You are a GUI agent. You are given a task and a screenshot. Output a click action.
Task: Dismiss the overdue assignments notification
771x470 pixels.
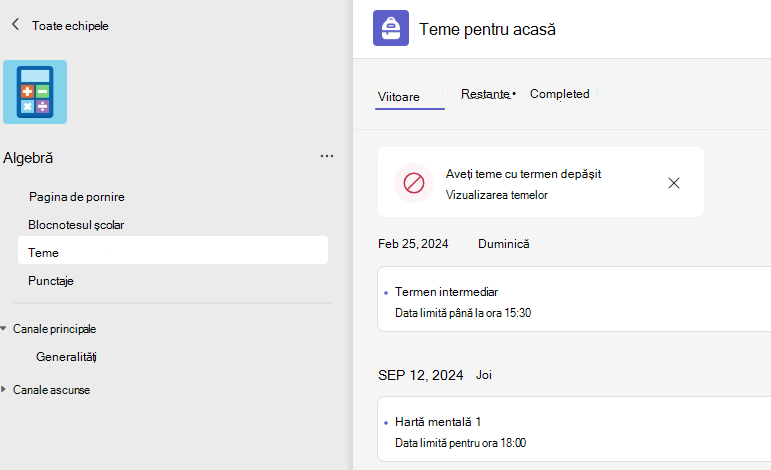coord(674,183)
